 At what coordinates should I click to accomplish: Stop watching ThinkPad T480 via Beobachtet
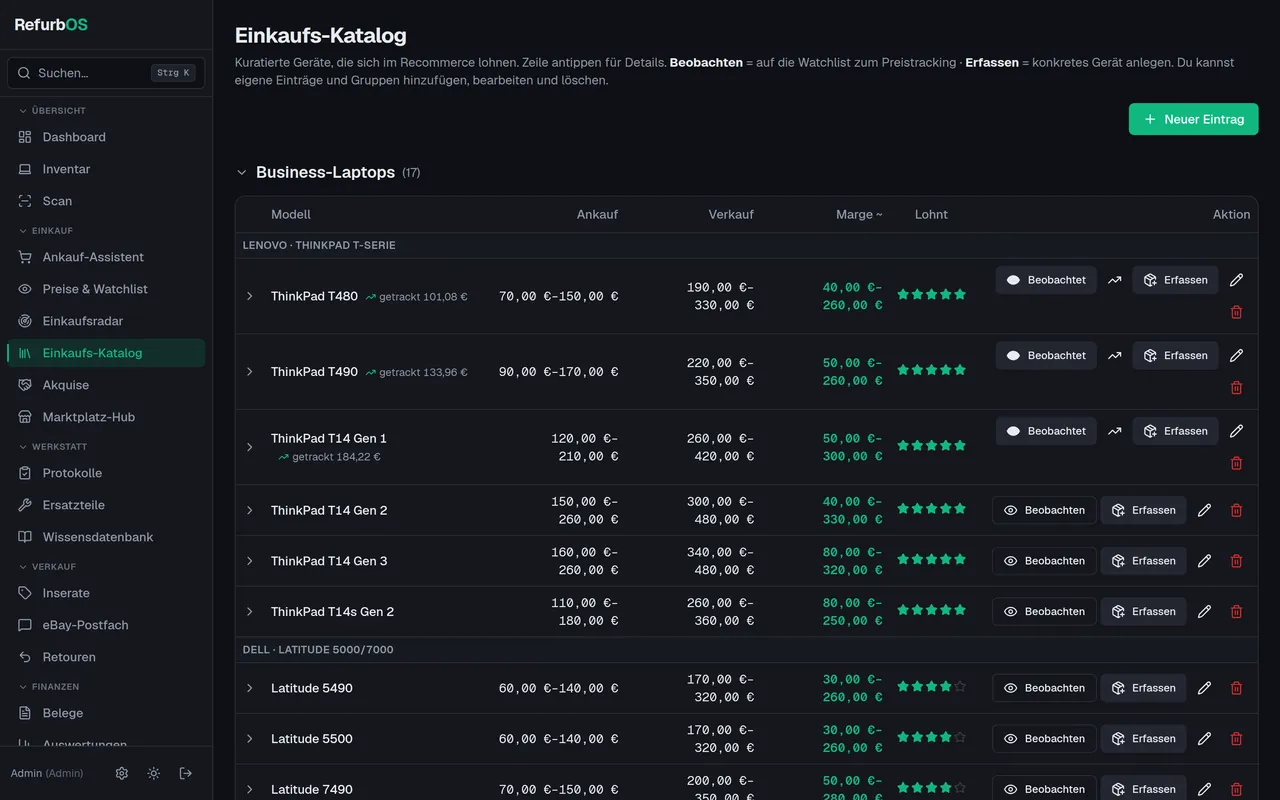(1046, 280)
